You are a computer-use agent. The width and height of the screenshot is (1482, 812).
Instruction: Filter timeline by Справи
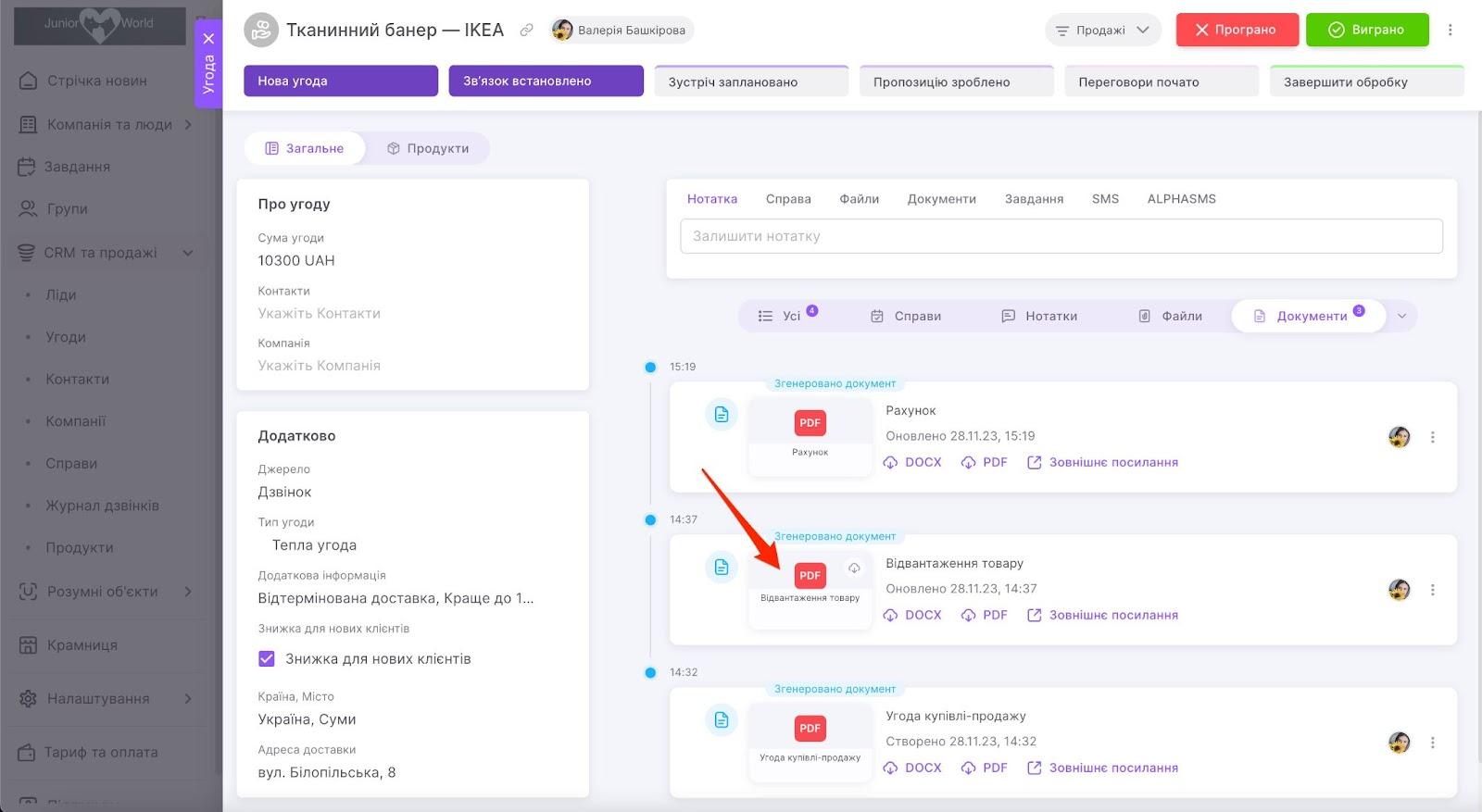click(x=906, y=316)
